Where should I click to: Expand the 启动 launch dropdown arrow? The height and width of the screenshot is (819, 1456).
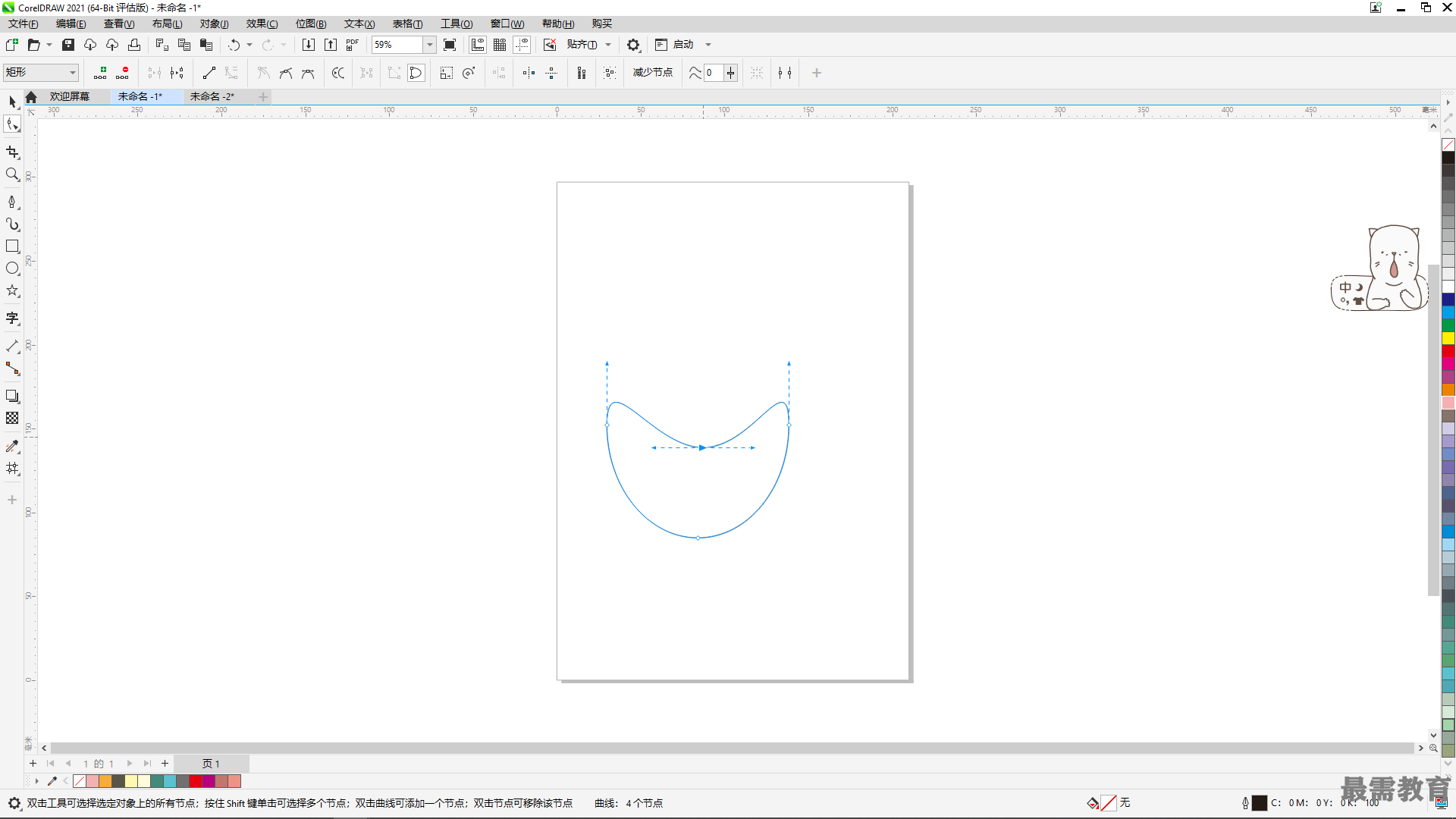(708, 45)
